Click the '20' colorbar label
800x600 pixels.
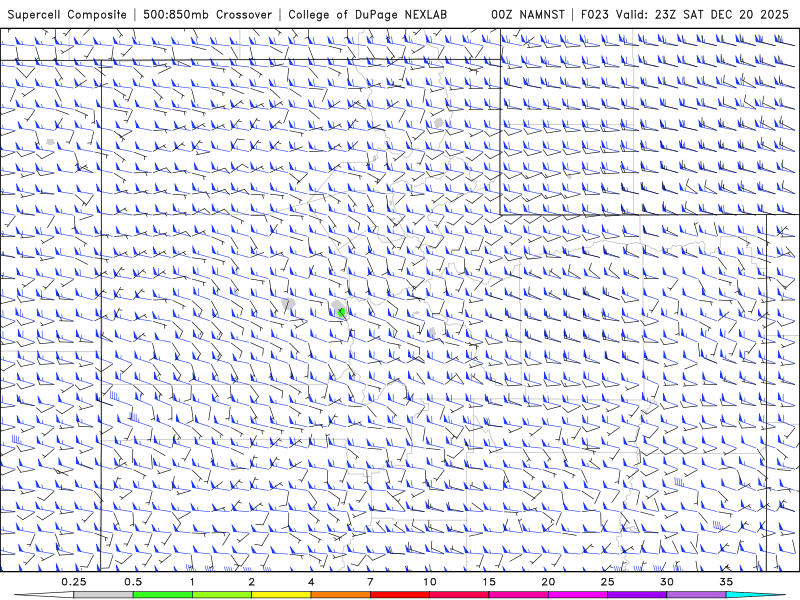(548, 582)
